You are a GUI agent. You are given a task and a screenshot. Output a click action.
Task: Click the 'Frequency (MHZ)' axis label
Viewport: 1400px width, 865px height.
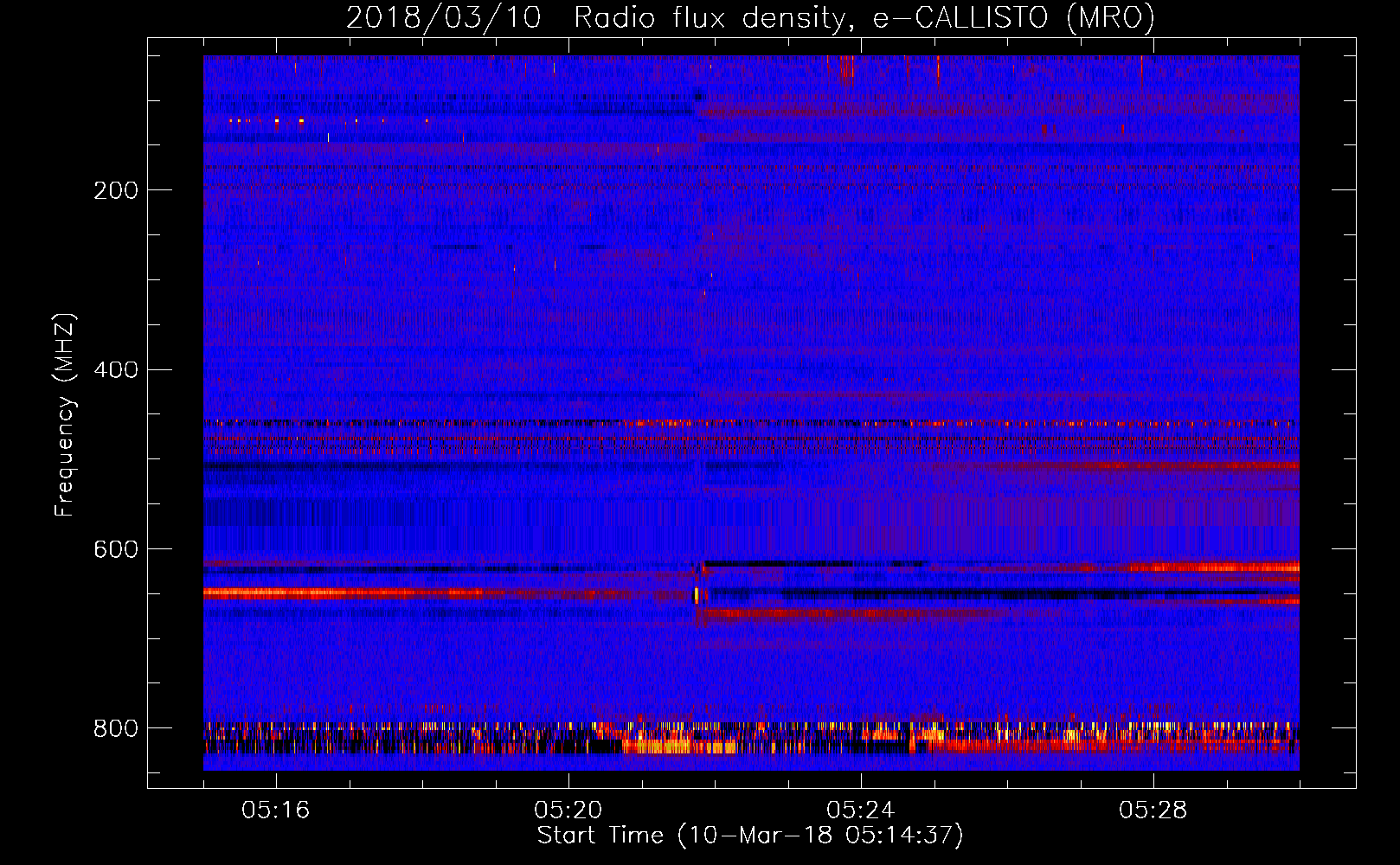(x=64, y=414)
